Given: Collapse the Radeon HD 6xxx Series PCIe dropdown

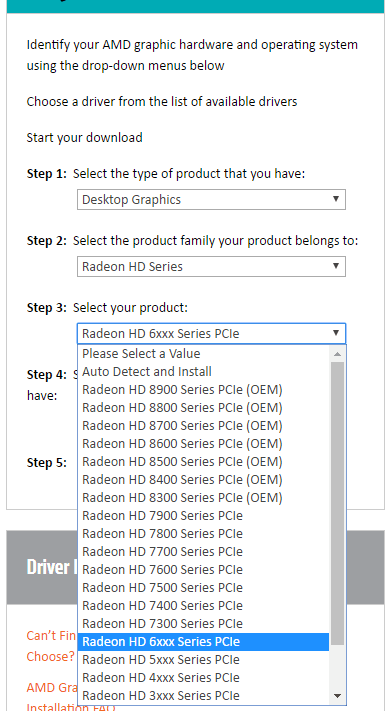Looking at the screenshot, I should pos(211,334).
